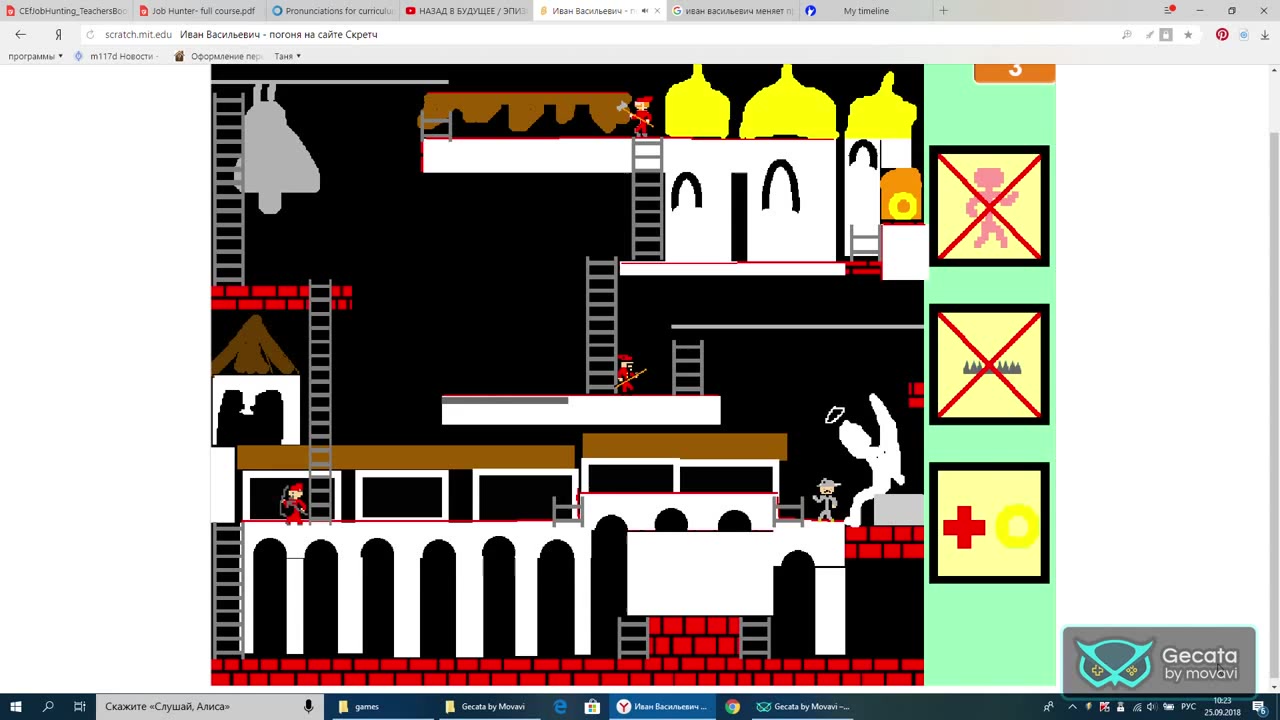Click the large gray bell
The width and height of the screenshot is (1280, 720).
pos(275,150)
